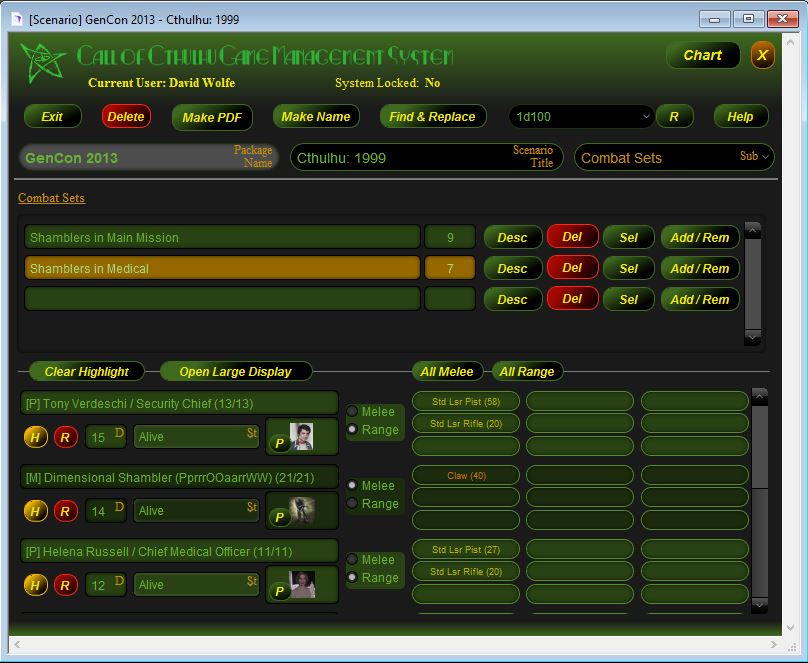Click Sel for Shamblers in Medical
Viewport: 808px width, 663px height.
click(629, 268)
